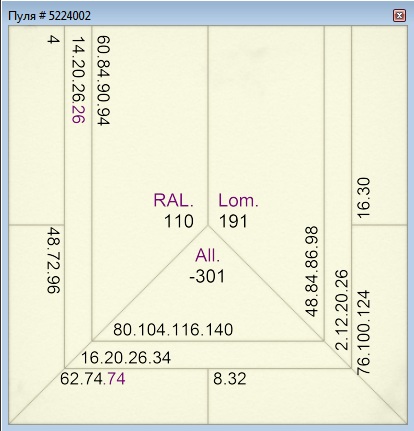This screenshot has width=414, height=431.
Task: Click the All. player name label
Action: pos(207,256)
